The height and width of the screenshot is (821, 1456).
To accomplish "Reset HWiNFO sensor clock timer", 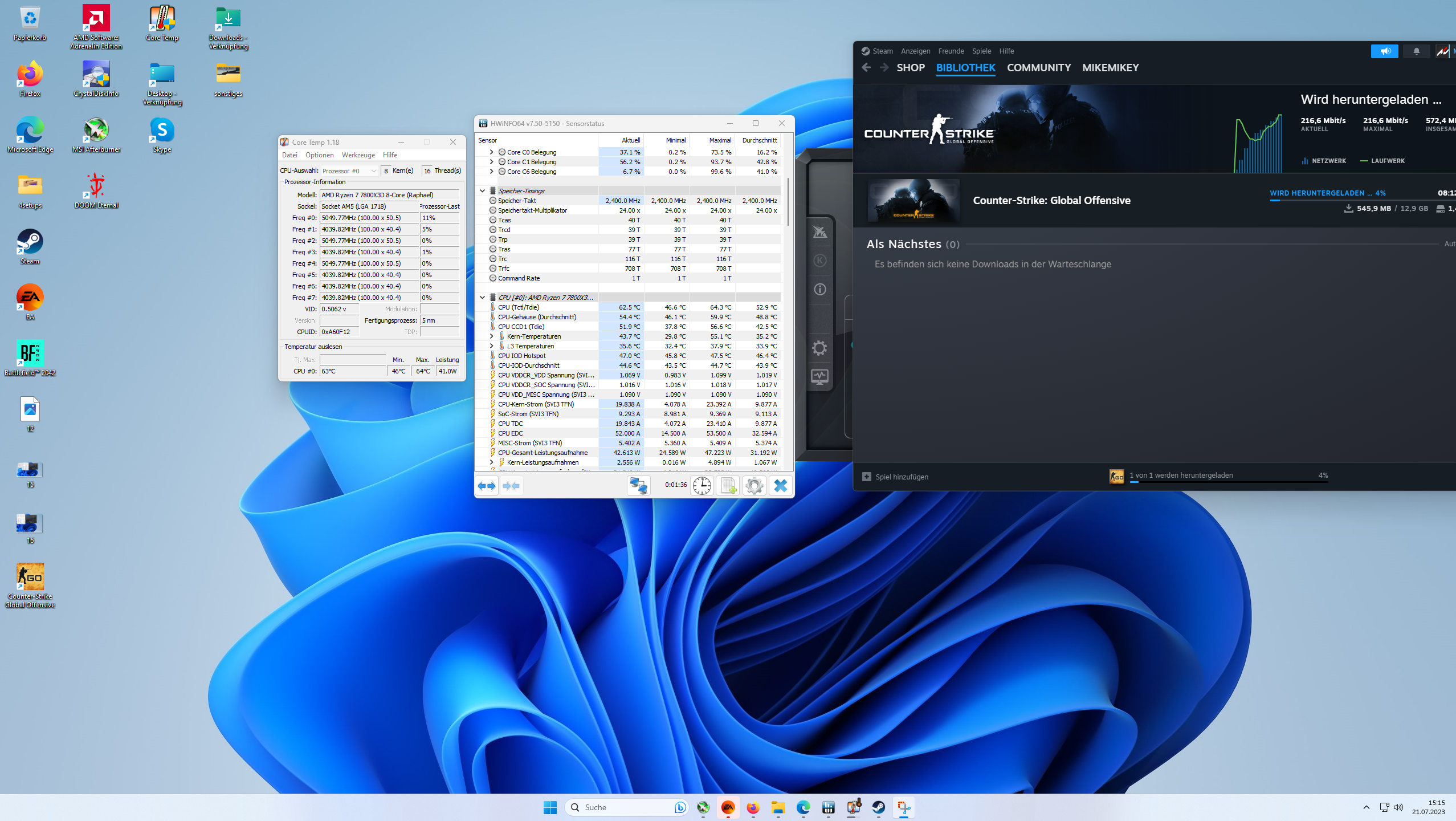I will (x=702, y=486).
